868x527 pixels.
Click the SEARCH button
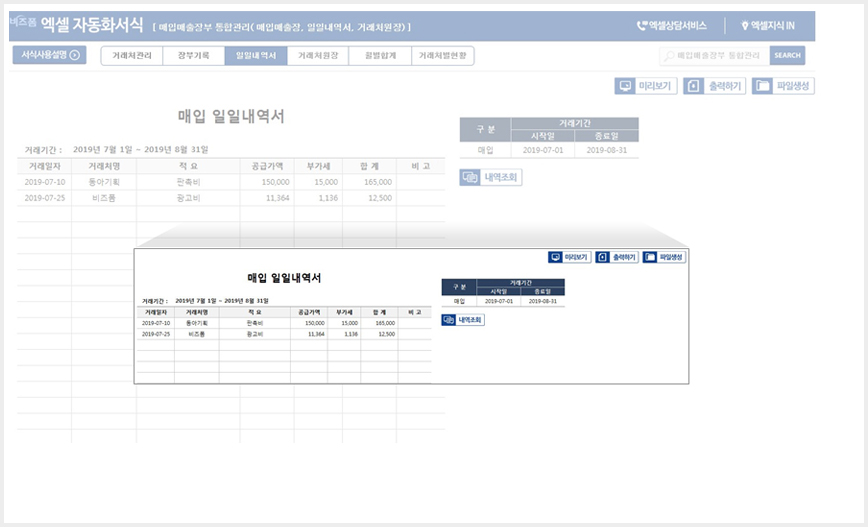787,55
